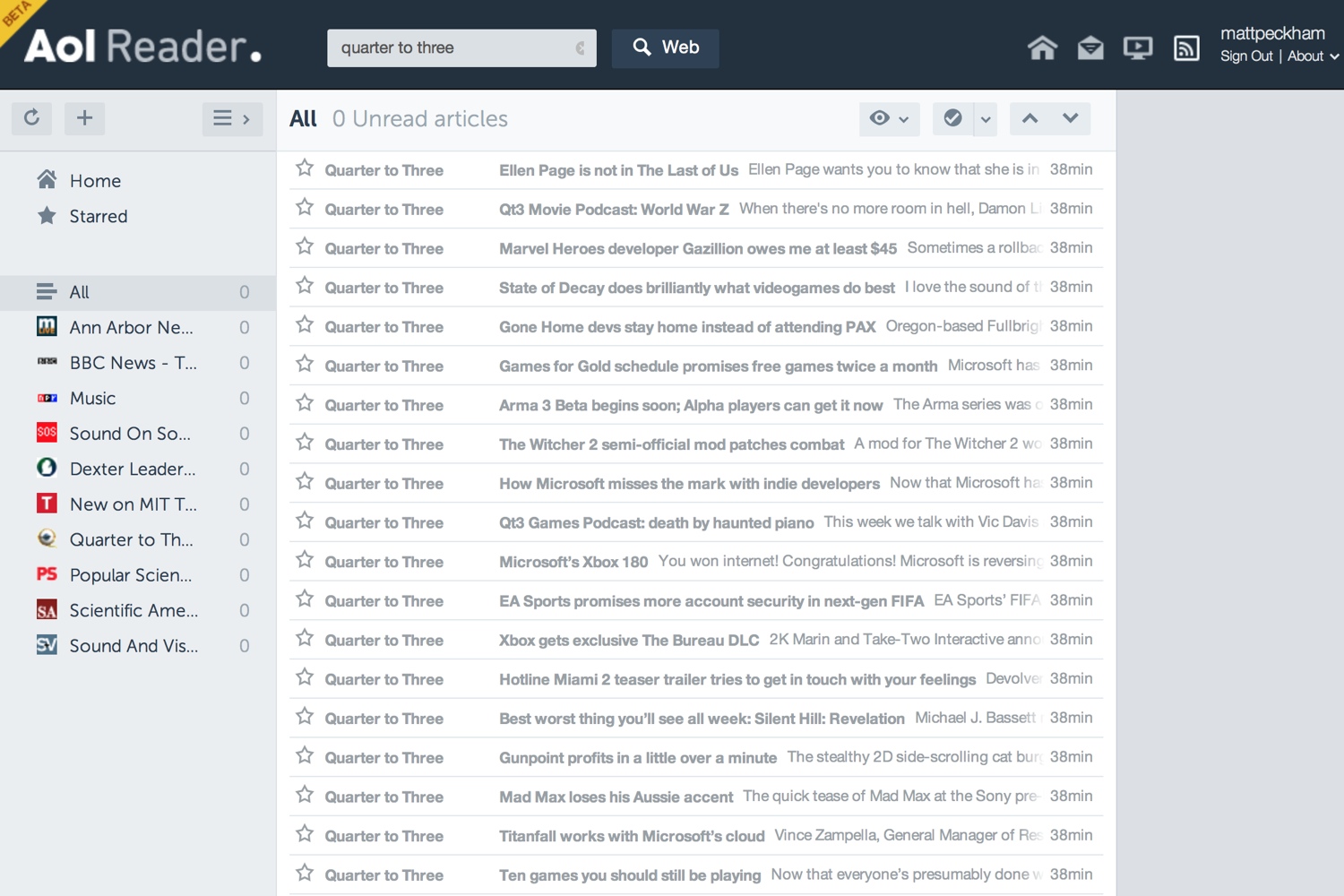Click the RSS feed icon in the header
The image size is (1344, 896).
pyautogui.click(x=1186, y=47)
